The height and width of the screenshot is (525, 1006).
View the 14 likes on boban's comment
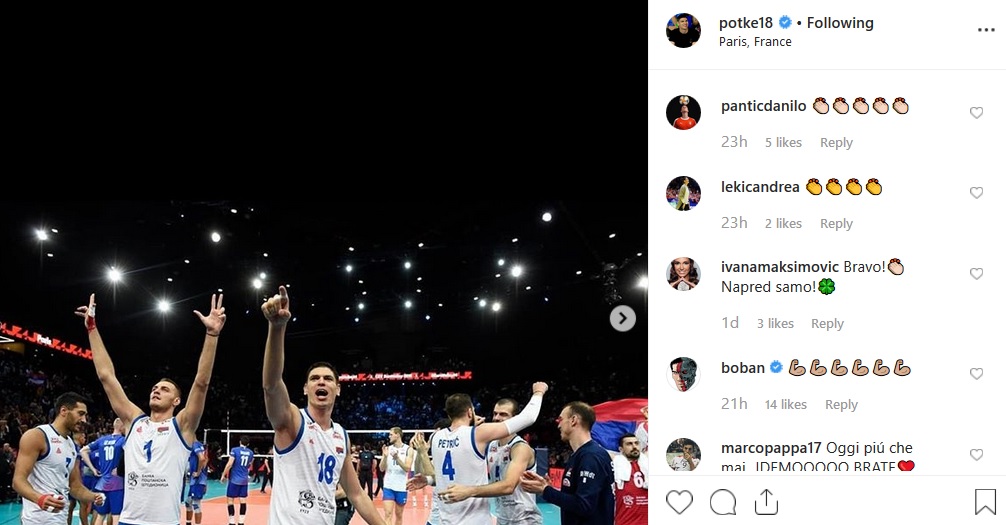[x=785, y=404]
